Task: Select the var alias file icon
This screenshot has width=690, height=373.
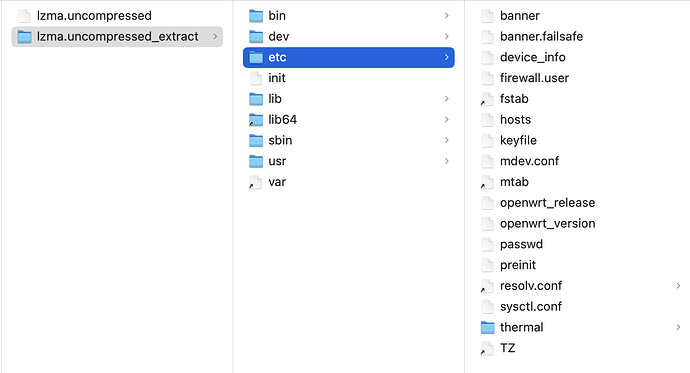Action: click(256, 182)
